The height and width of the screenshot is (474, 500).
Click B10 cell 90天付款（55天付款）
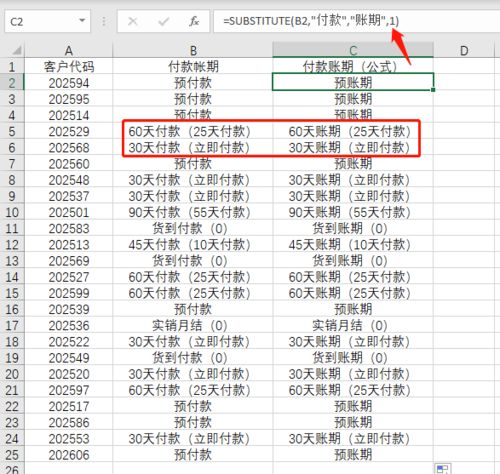193,212
